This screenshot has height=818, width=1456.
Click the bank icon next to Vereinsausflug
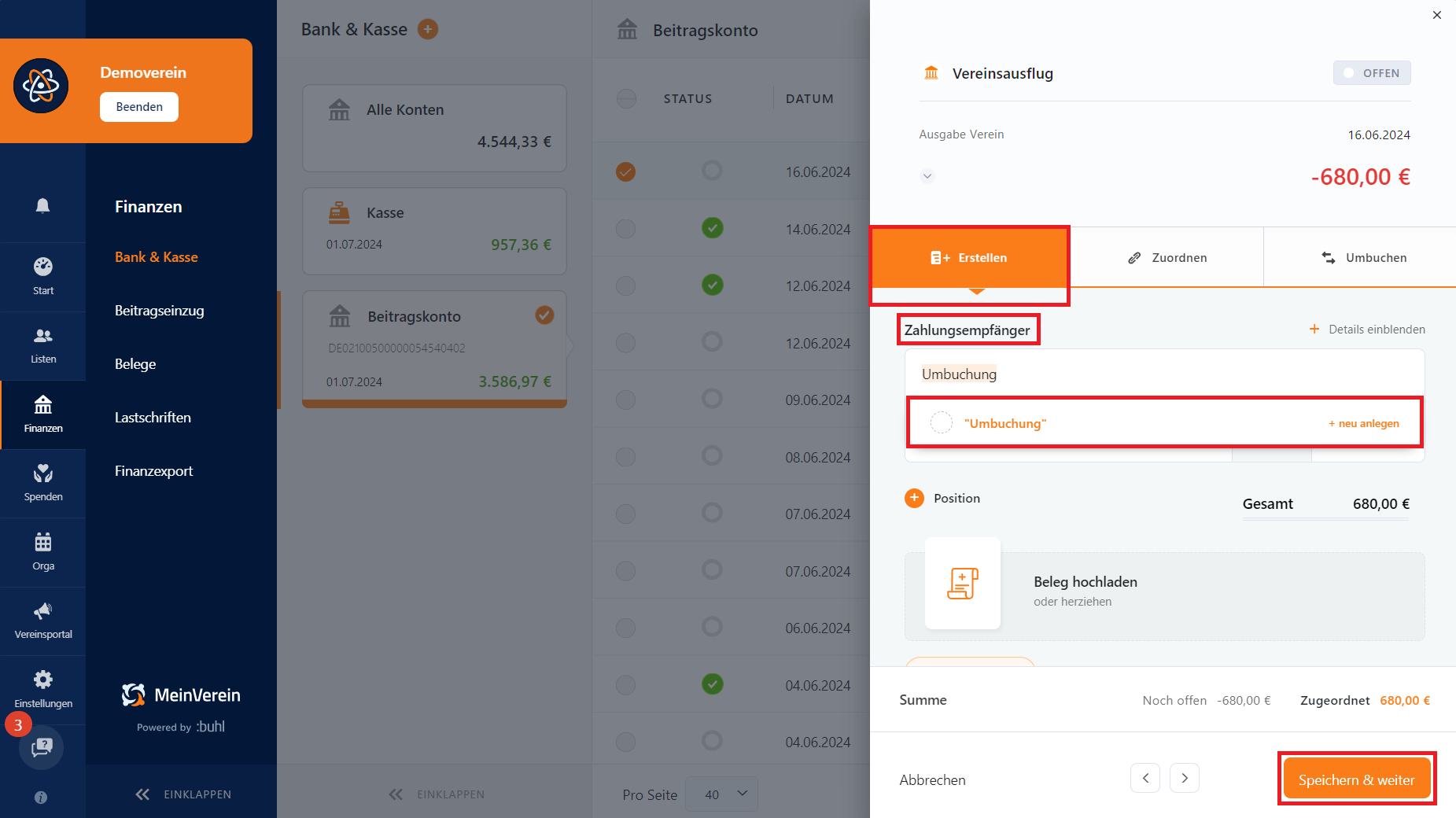(x=931, y=73)
